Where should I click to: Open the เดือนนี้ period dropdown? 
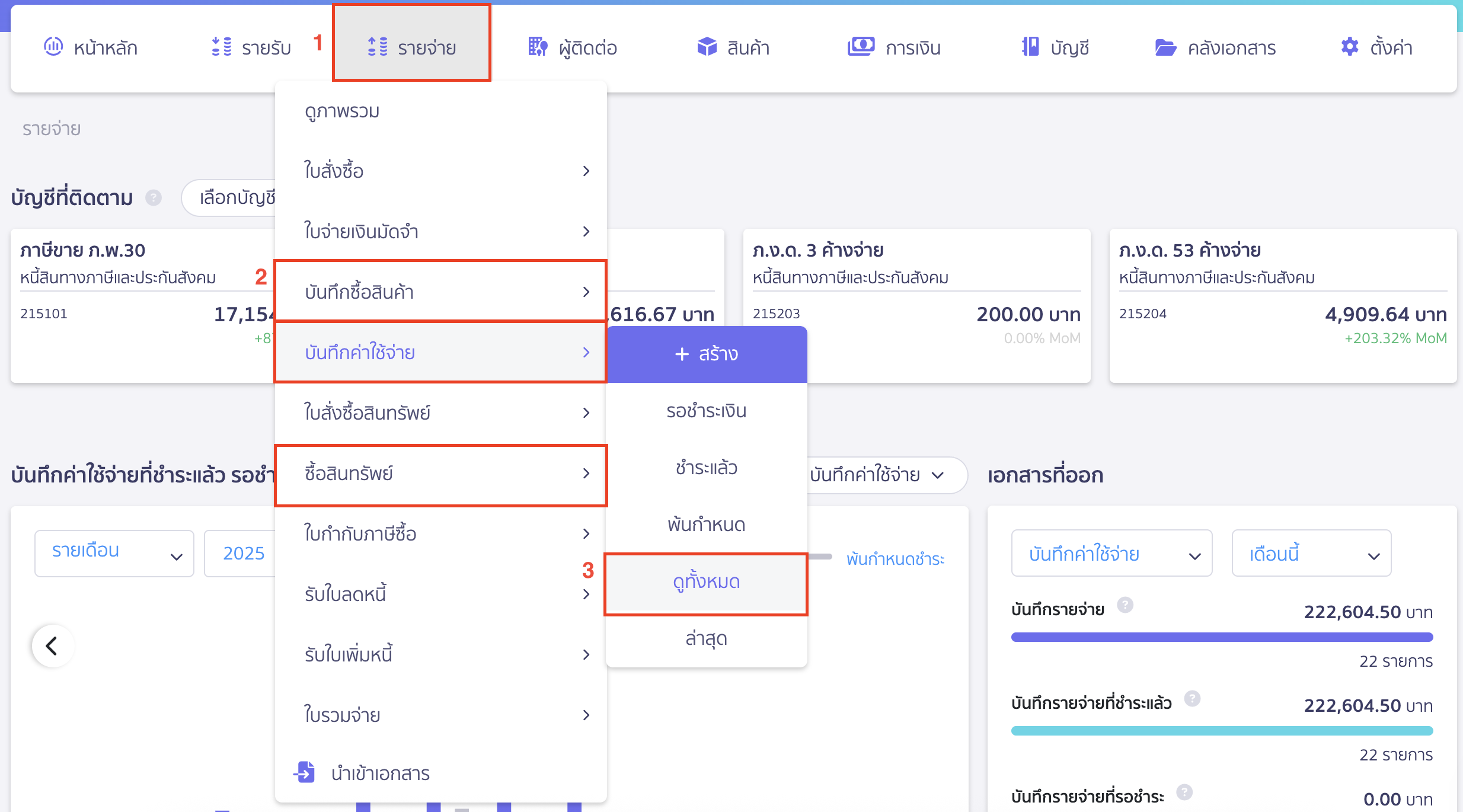pyautogui.click(x=1311, y=553)
